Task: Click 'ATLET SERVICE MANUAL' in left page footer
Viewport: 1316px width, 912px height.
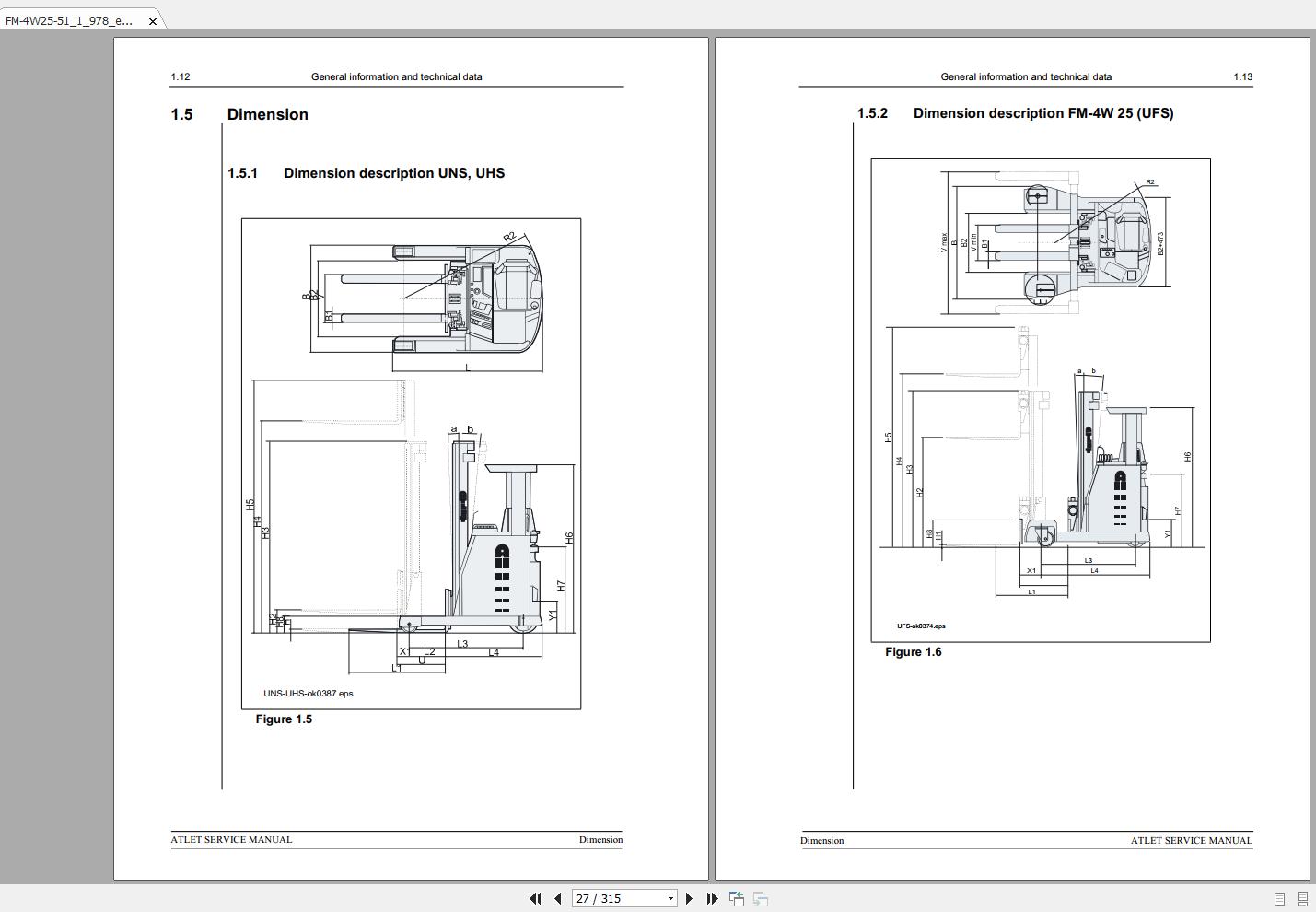Action: point(231,840)
